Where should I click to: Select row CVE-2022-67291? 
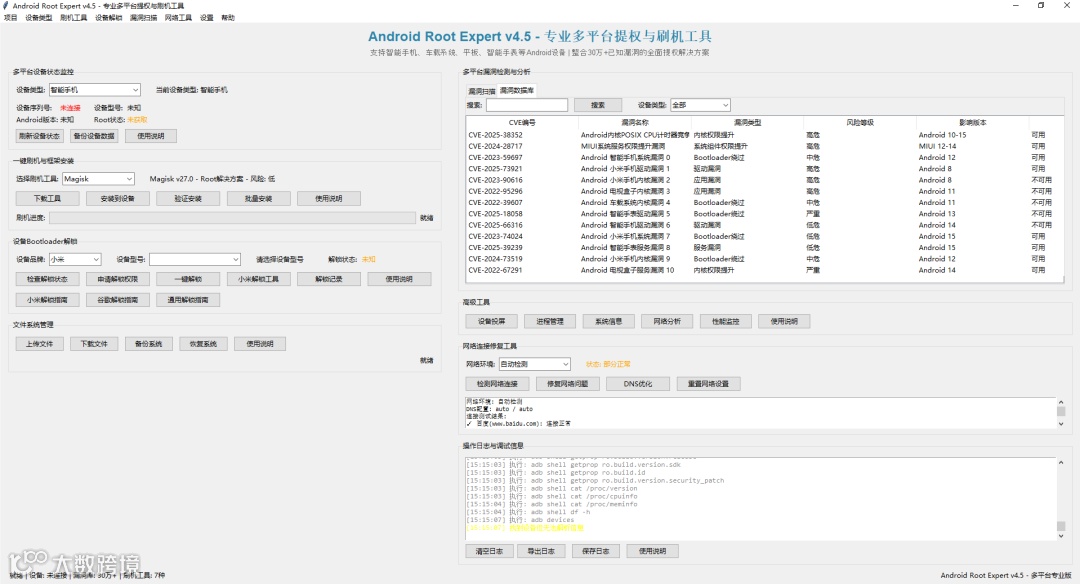click(765, 270)
